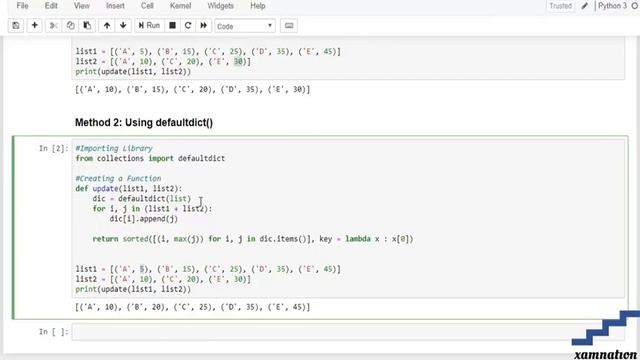Click the list2 line in the upper cell
Screen dimensions: 640x360
coord(163,62)
